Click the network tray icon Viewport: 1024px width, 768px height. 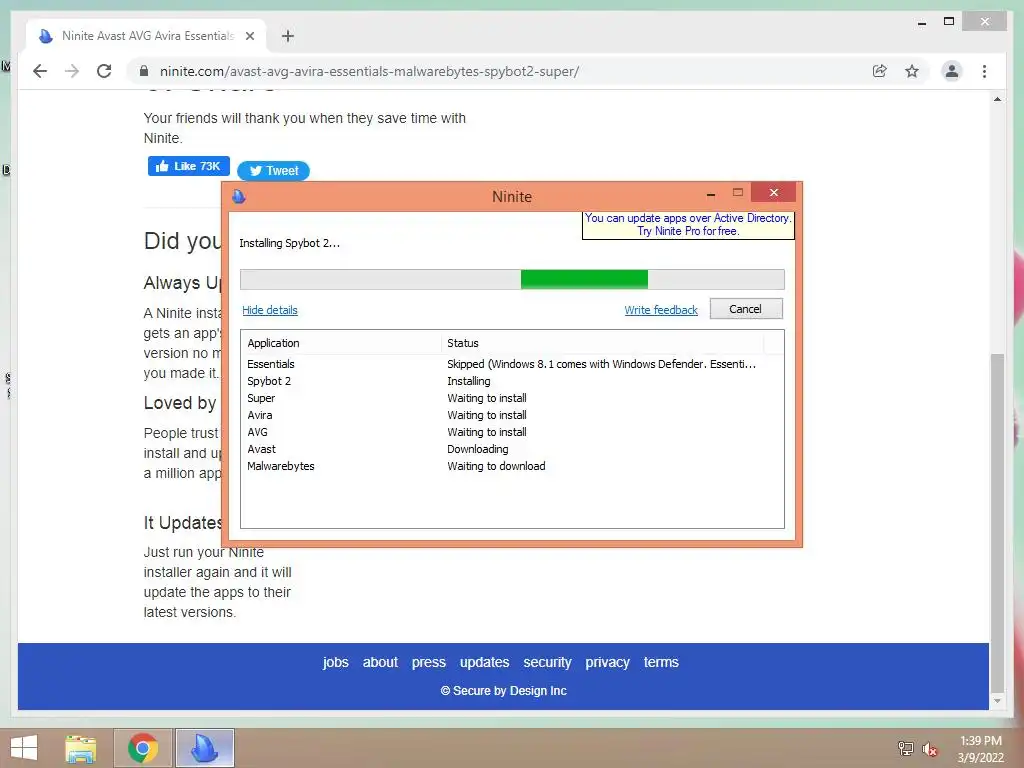tap(906, 748)
